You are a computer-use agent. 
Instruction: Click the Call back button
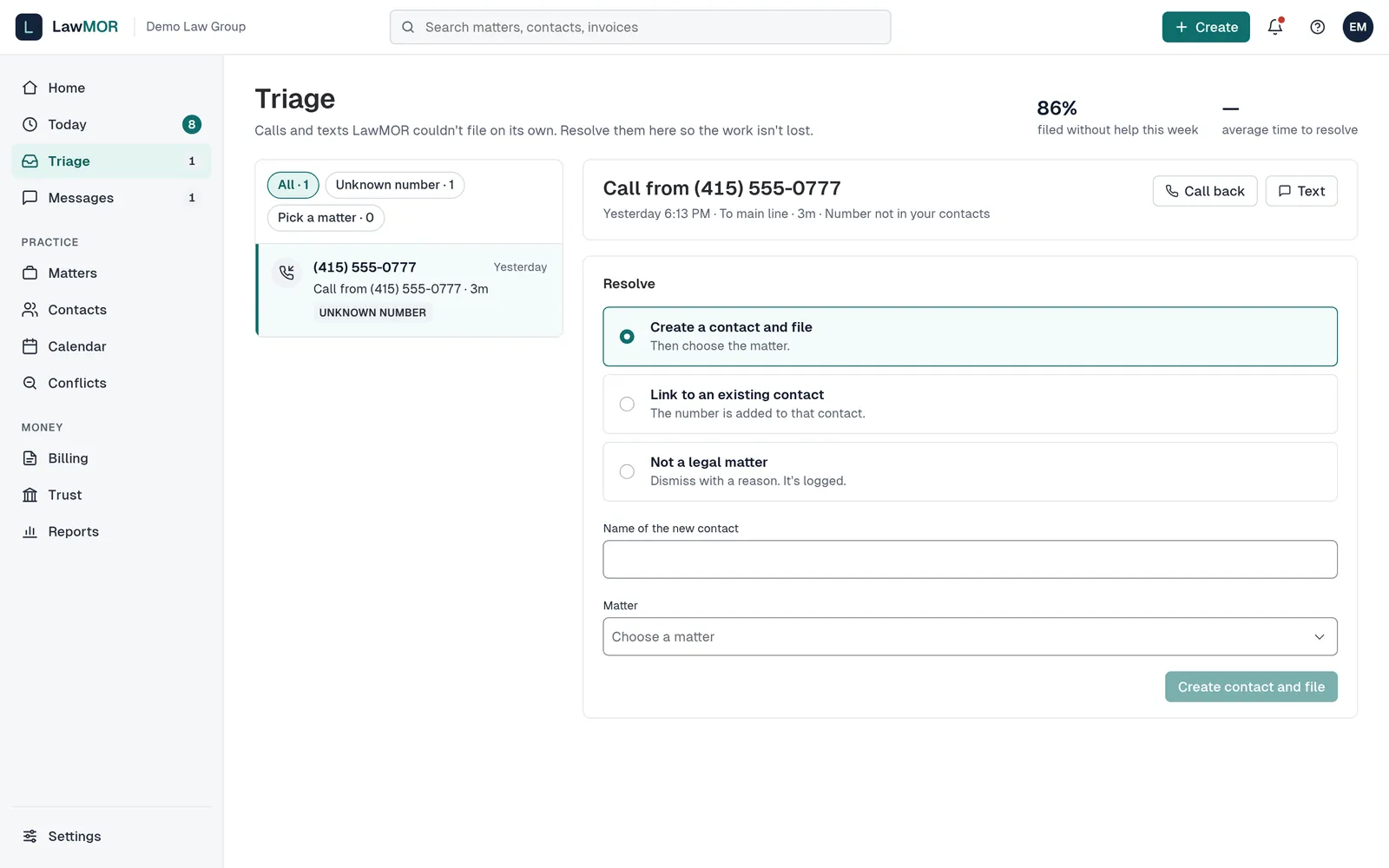pos(1204,191)
